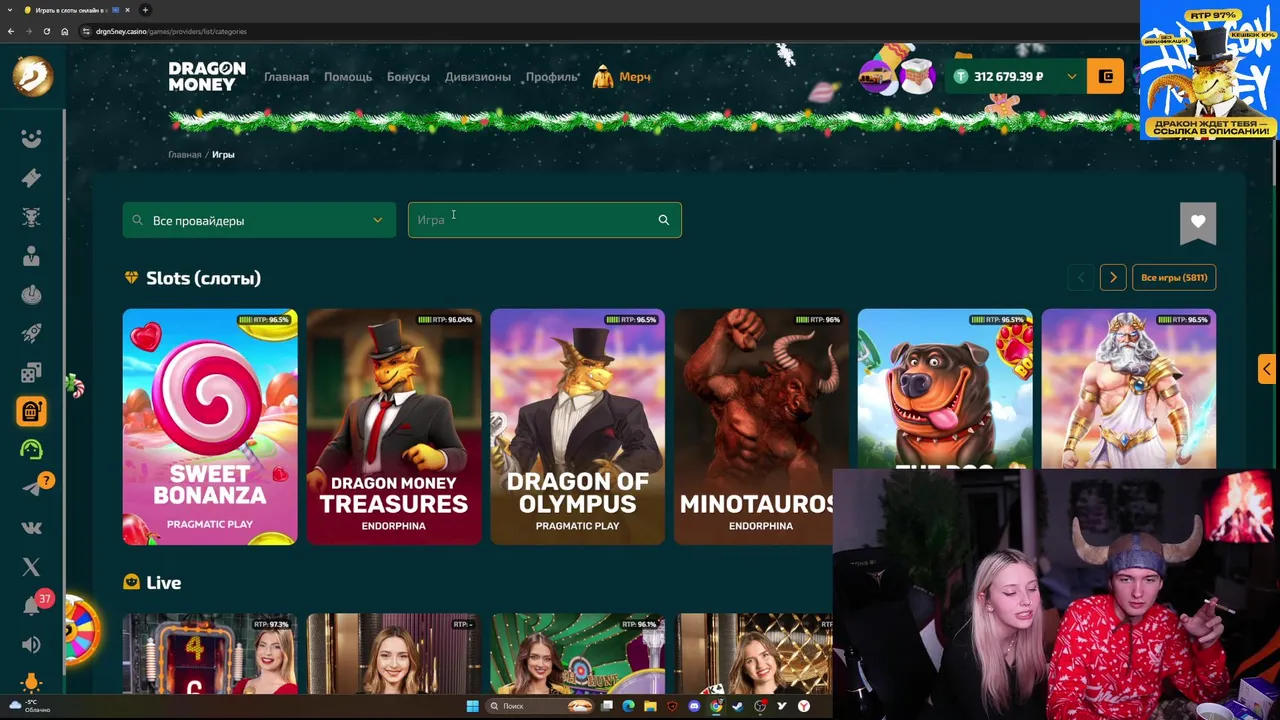Open the Telegram icon in the sidebar
This screenshot has width=1280, height=720.
pos(31,488)
